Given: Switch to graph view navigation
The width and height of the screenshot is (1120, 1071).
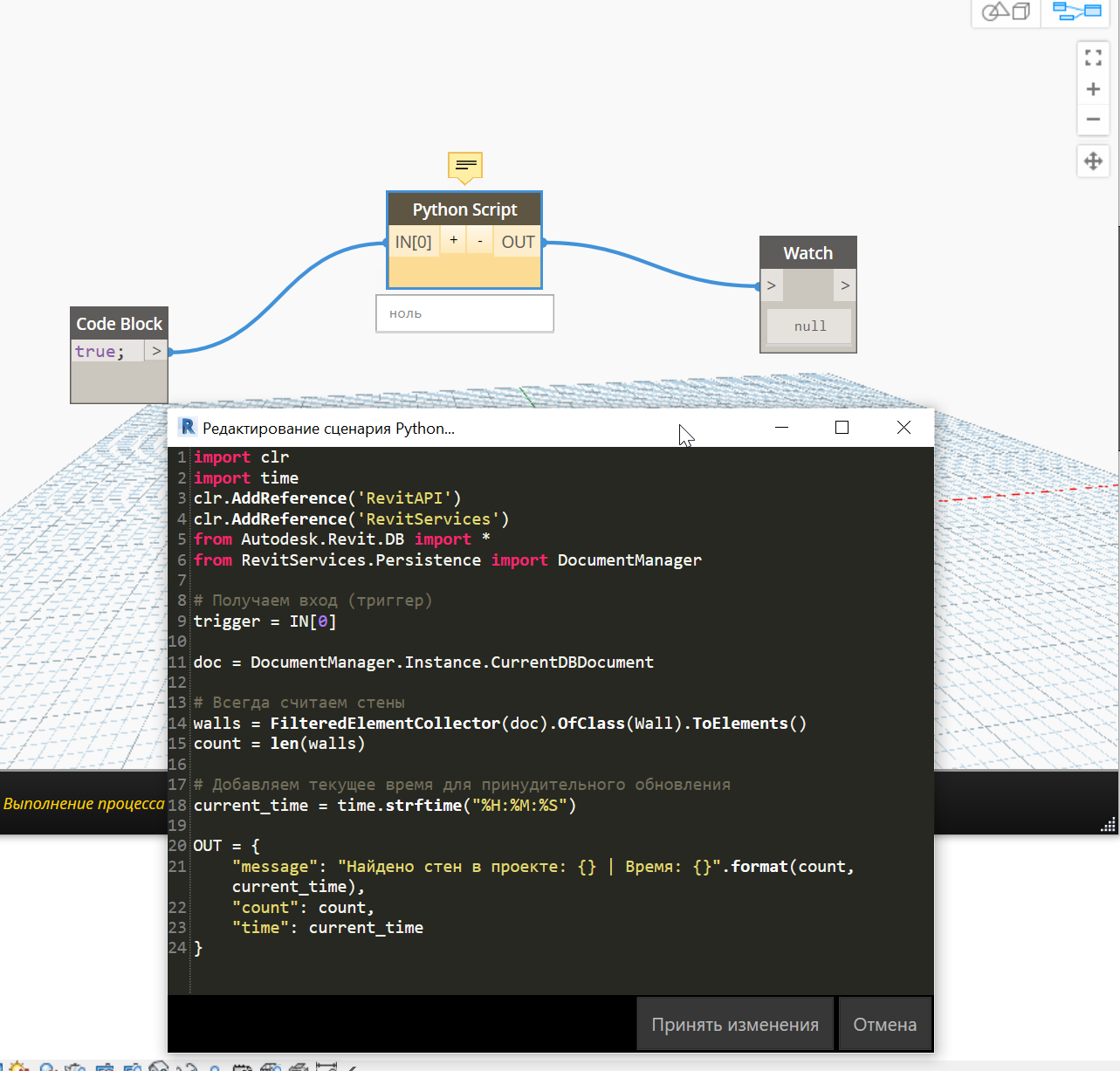Looking at the screenshot, I should point(1076,12).
